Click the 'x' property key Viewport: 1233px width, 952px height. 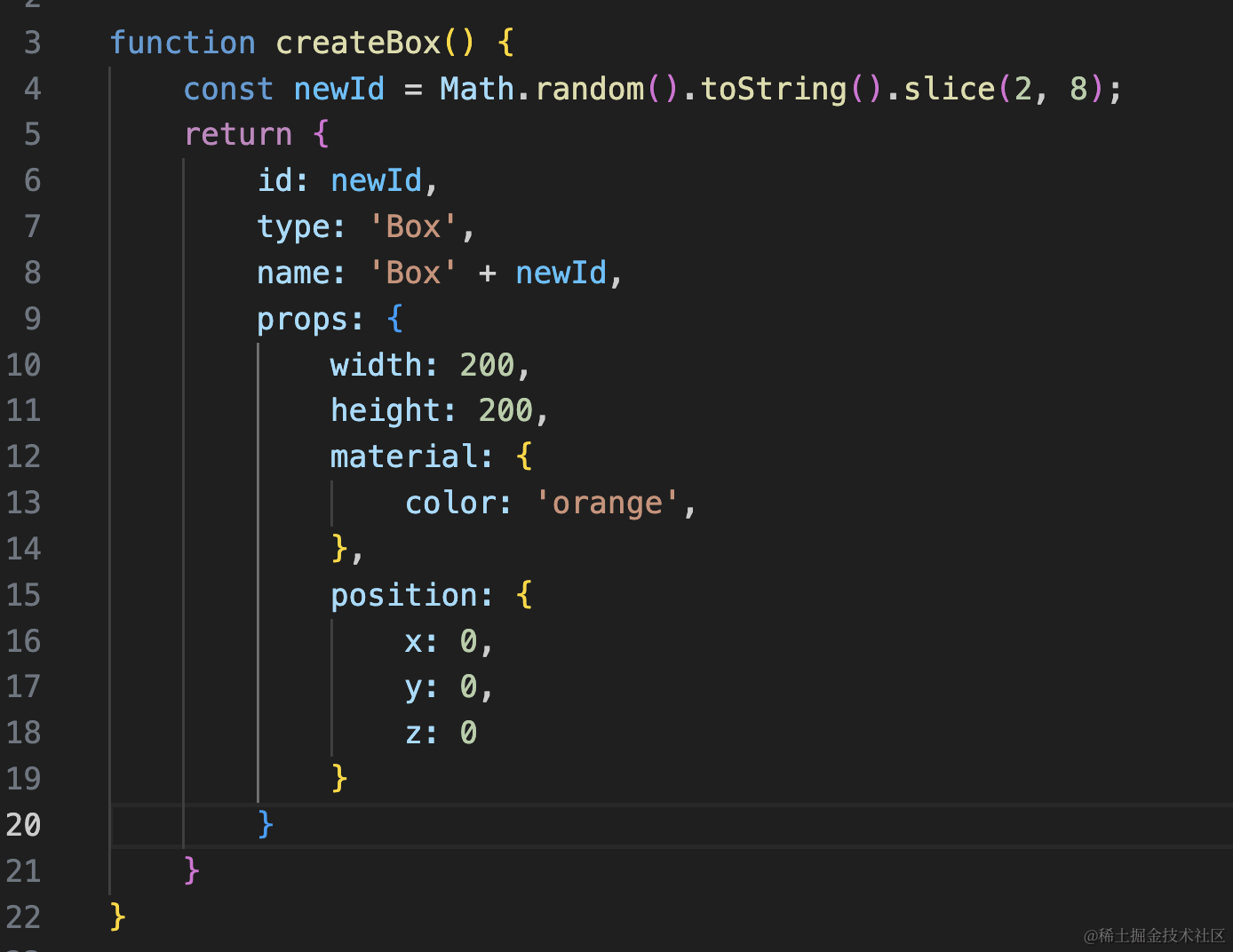(414, 641)
